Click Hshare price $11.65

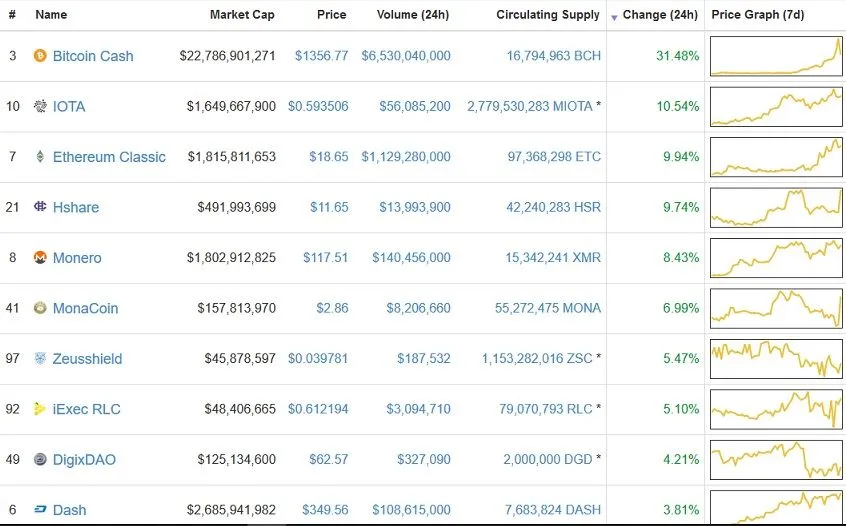[329, 207]
